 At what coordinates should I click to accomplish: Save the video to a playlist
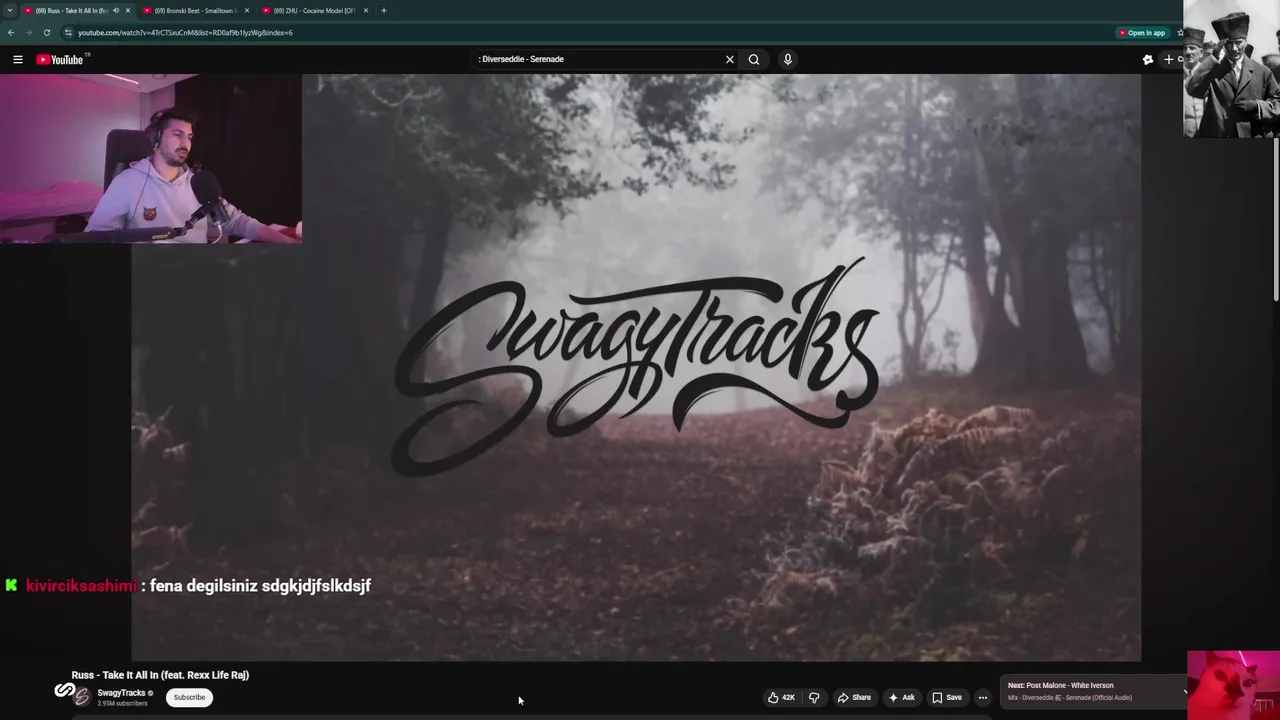[x=946, y=698]
